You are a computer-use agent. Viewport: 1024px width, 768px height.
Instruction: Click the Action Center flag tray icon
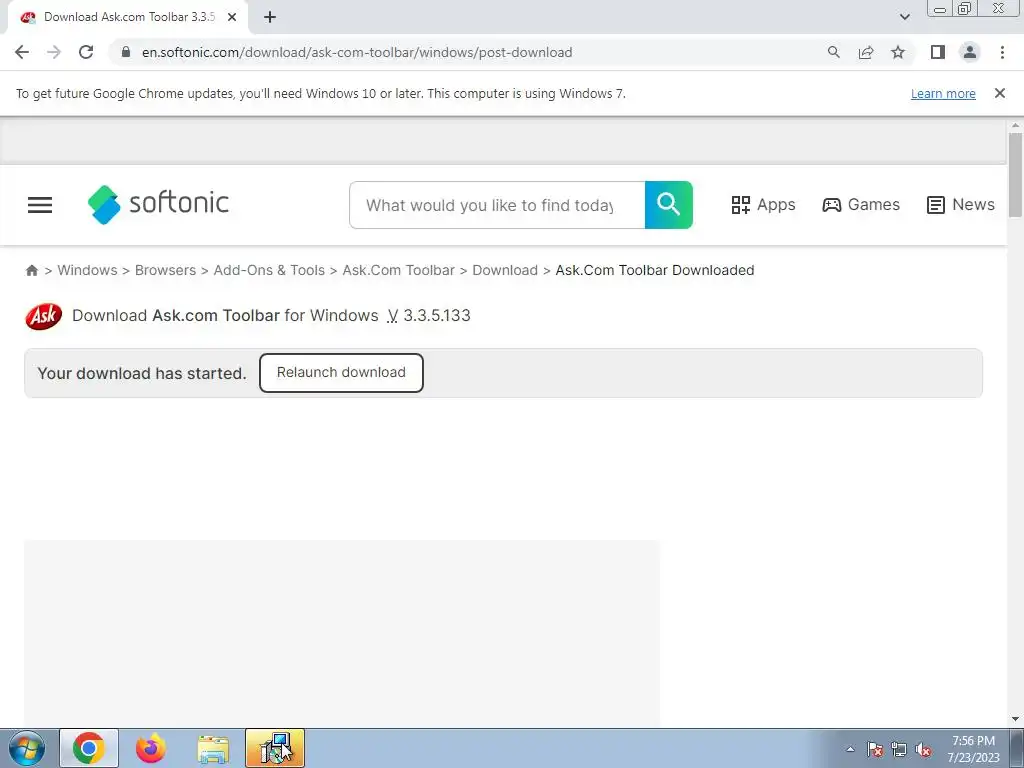875,749
